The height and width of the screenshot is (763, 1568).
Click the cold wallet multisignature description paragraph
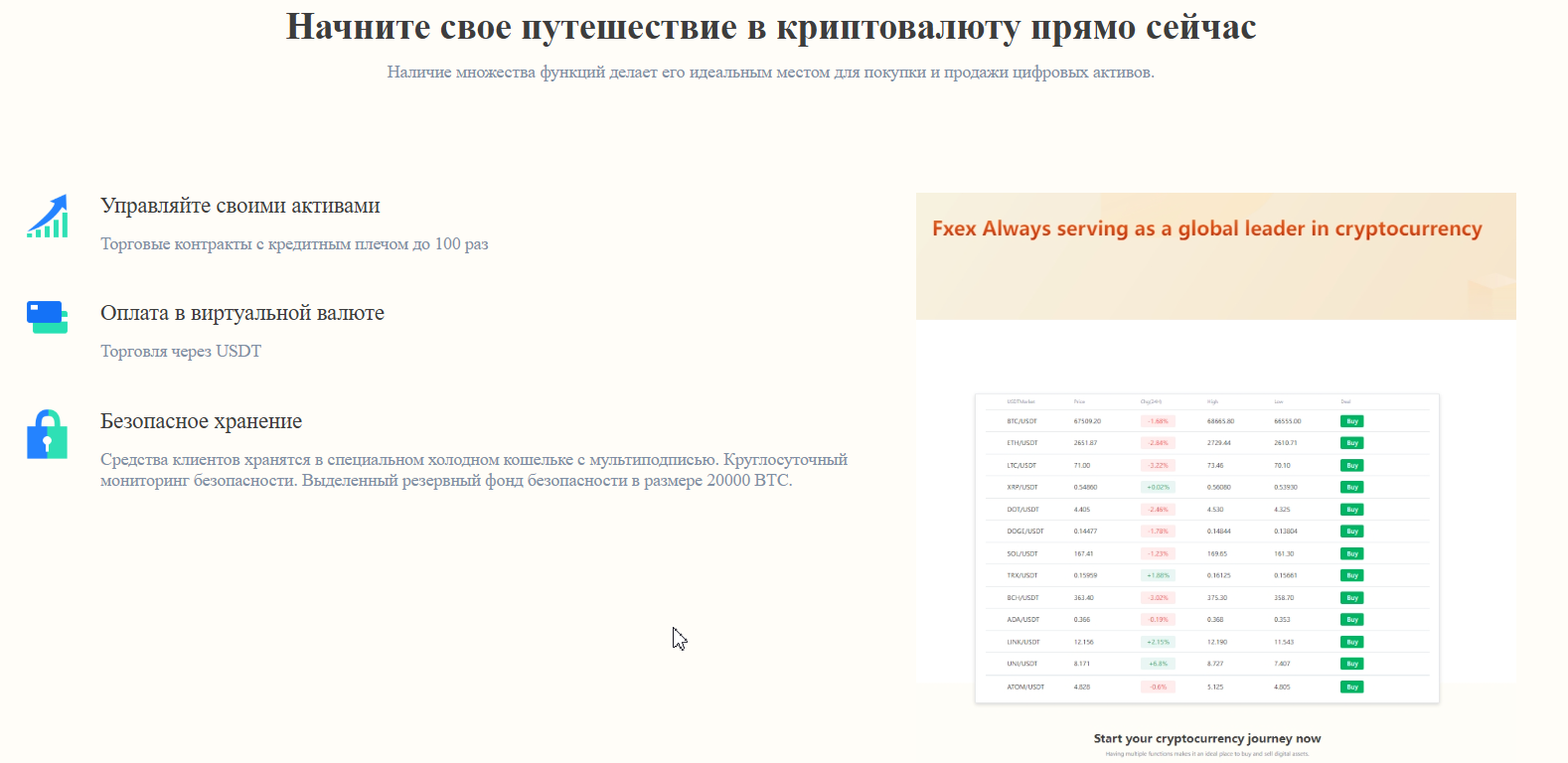[474, 470]
